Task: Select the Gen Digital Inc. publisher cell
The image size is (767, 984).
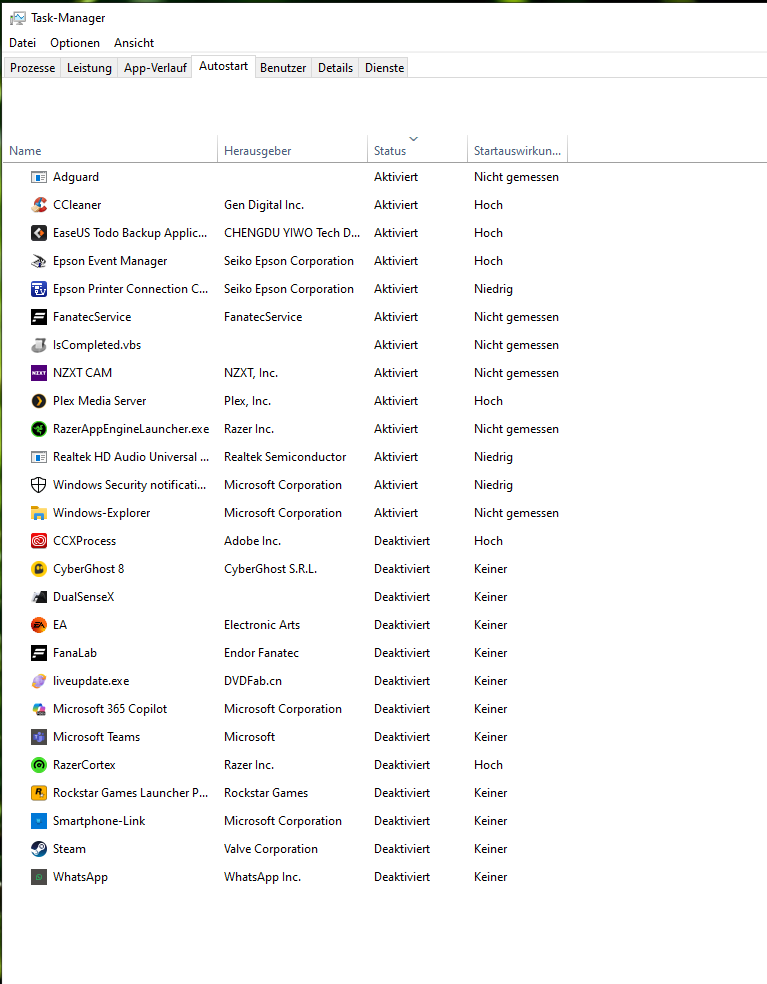Action: tap(264, 205)
